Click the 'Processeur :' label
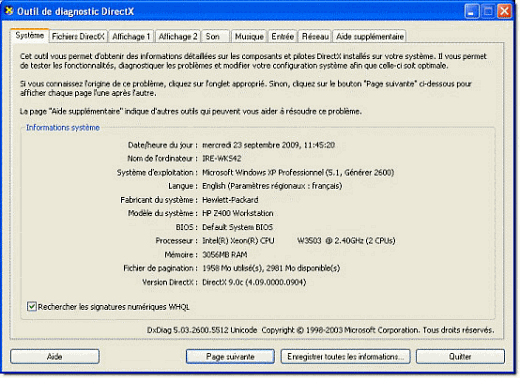The width and height of the screenshot is (520, 378). (176, 241)
